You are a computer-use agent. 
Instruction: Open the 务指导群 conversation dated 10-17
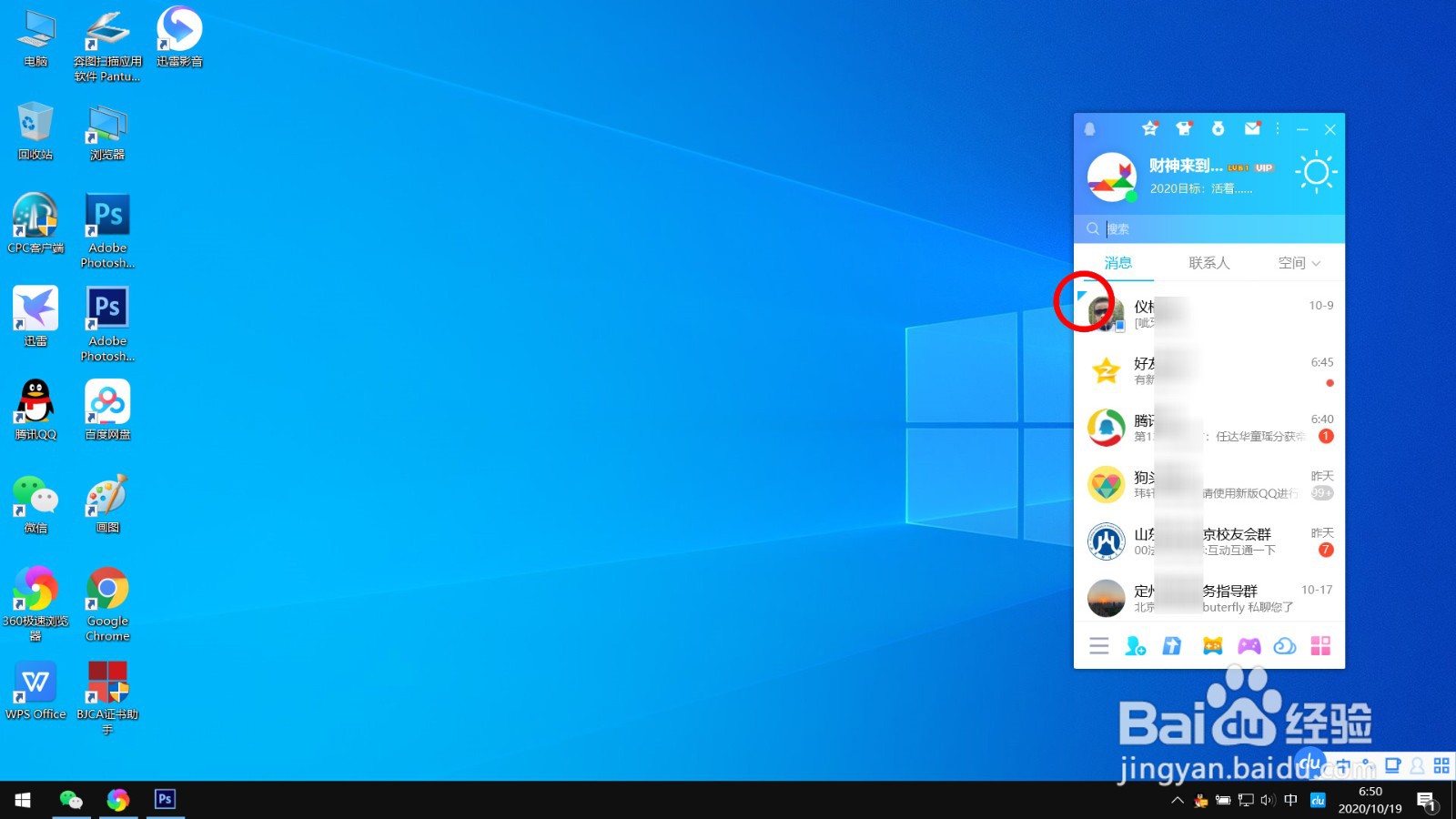(1209, 598)
